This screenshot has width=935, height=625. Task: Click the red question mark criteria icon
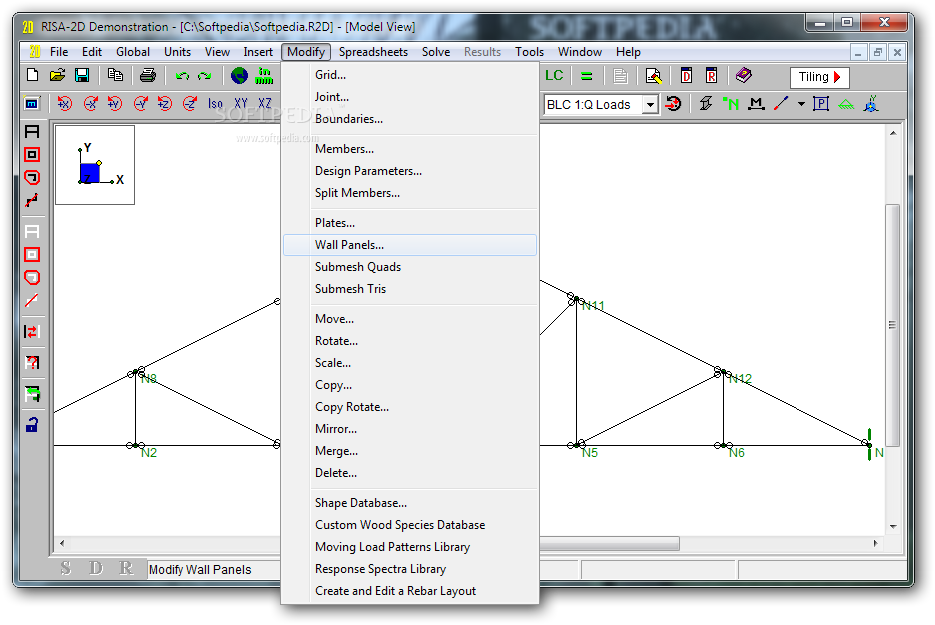(x=32, y=363)
